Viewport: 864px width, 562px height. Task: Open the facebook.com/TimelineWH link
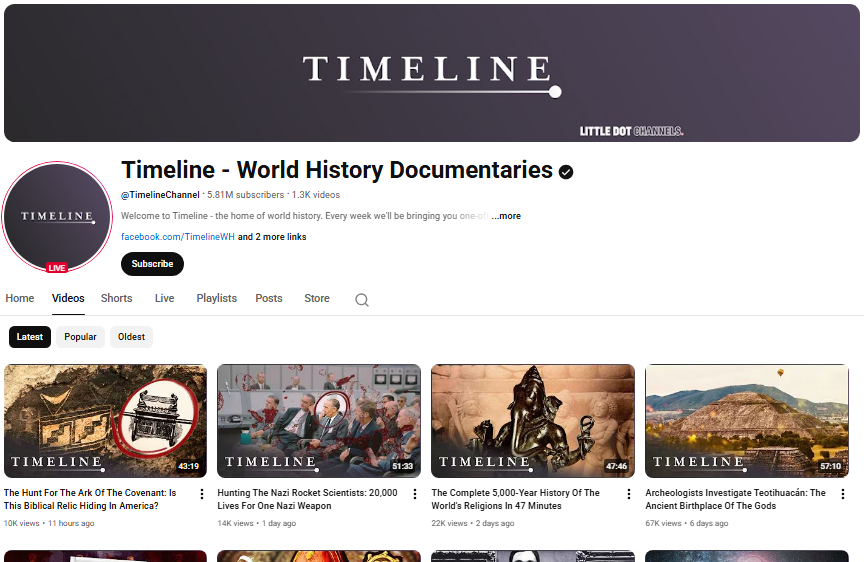tap(178, 237)
